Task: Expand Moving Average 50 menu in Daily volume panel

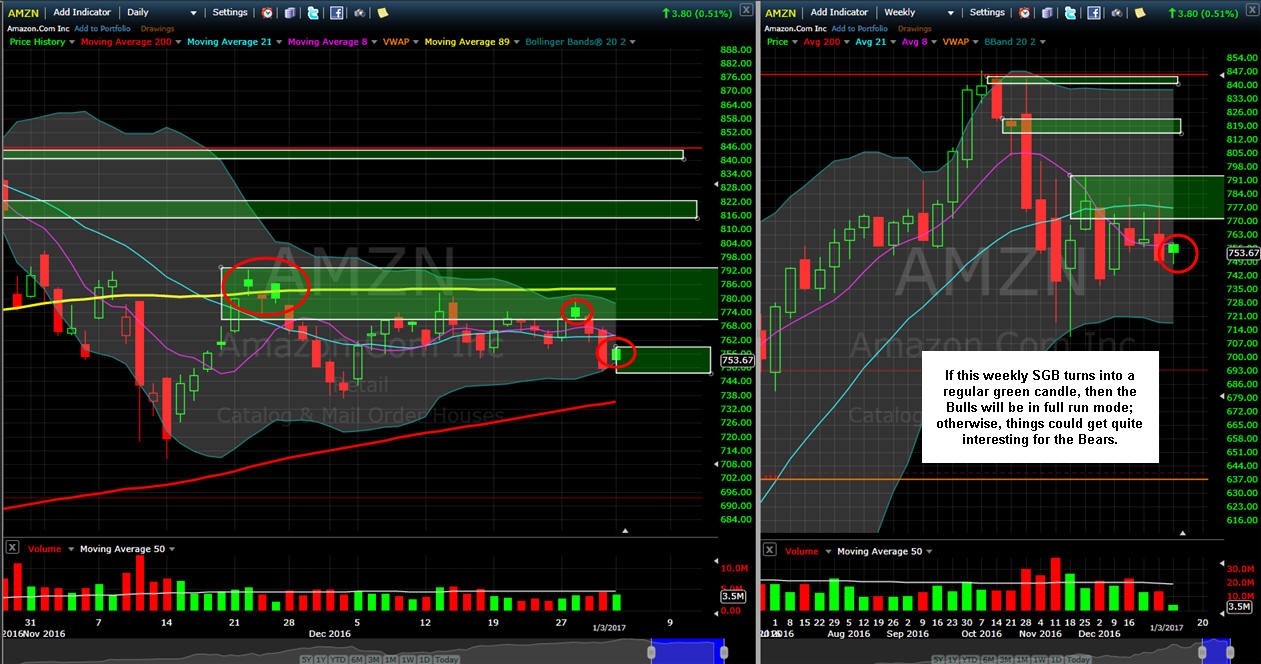Action: pyautogui.click(x=172, y=549)
